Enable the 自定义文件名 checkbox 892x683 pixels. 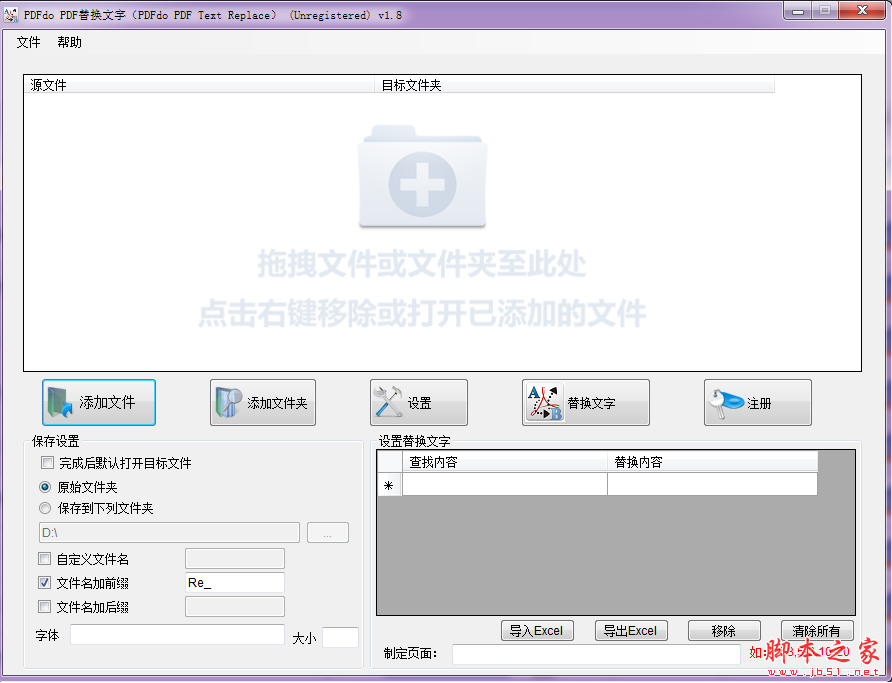[x=44, y=558]
